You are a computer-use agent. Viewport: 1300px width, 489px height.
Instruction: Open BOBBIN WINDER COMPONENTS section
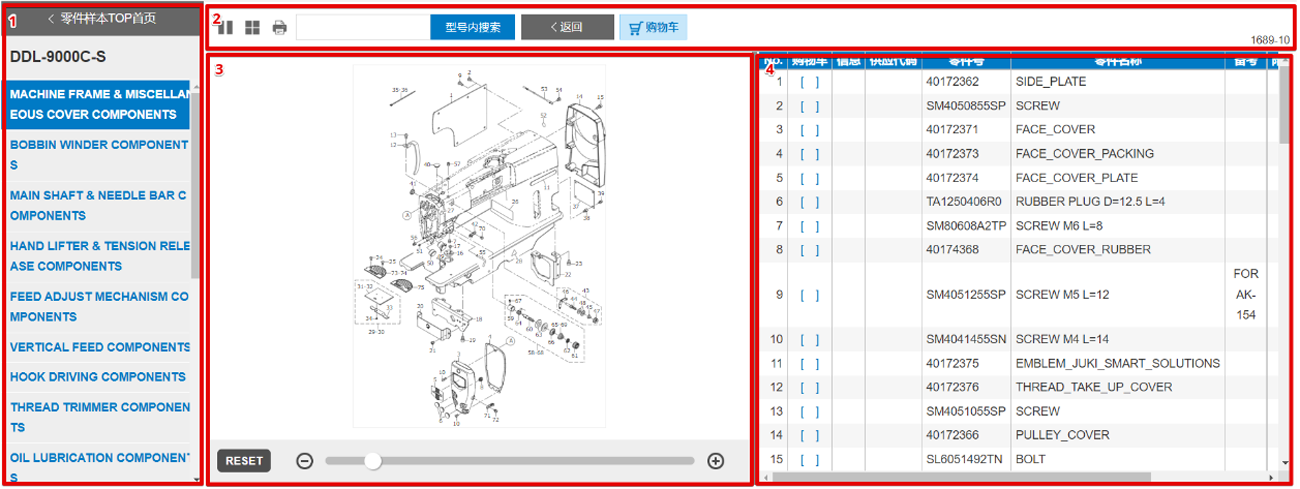99,155
